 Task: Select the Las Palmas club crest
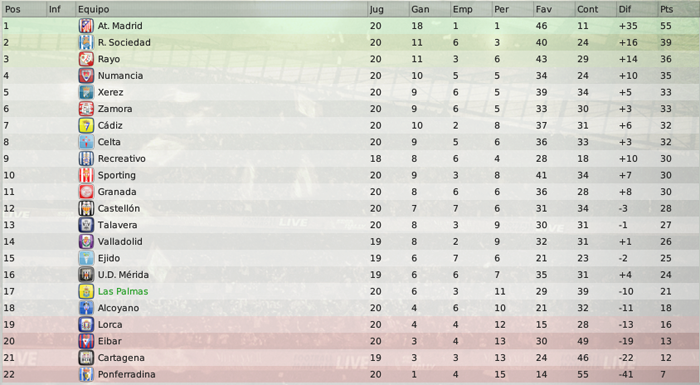(86, 291)
